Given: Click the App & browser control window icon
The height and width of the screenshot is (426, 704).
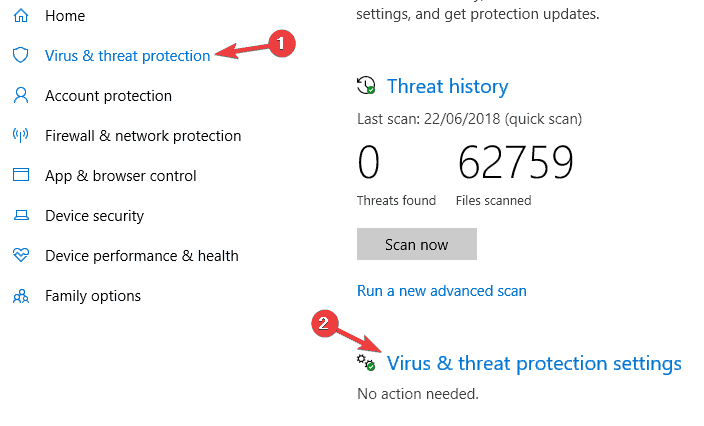Looking at the screenshot, I should (x=21, y=176).
